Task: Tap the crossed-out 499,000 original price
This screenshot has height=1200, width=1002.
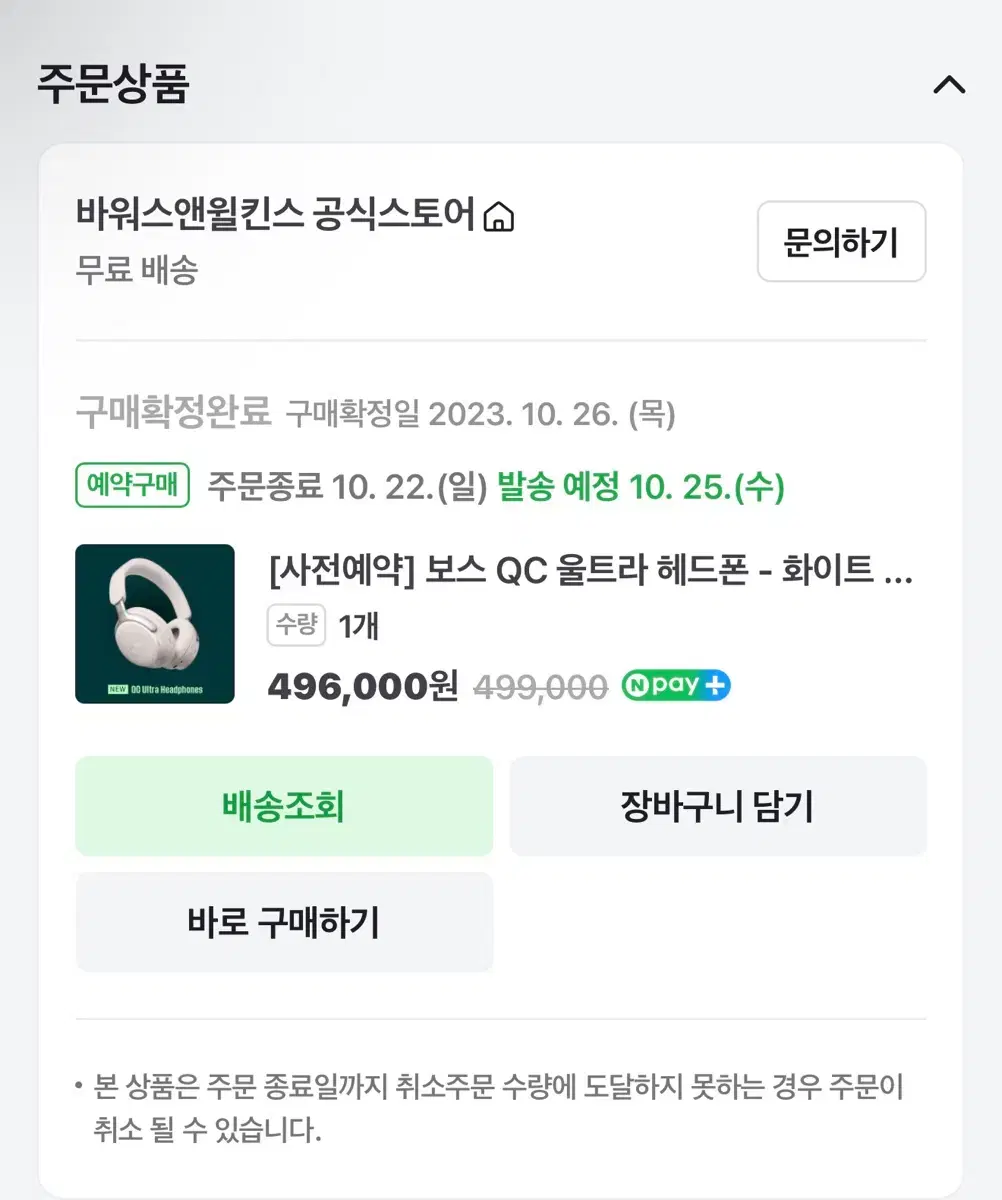Action: (540, 687)
